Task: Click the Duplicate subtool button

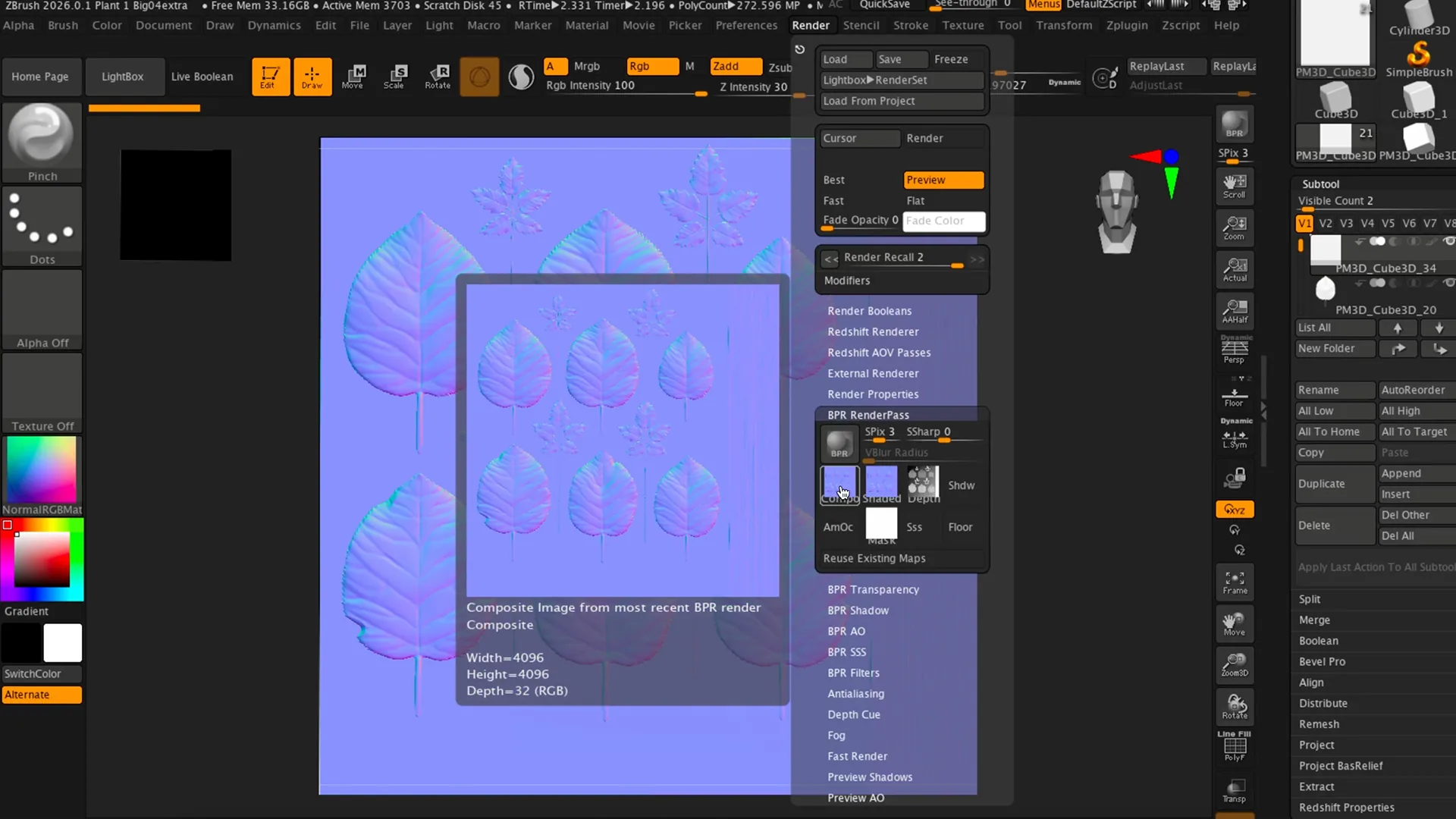Action: point(1335,484)
